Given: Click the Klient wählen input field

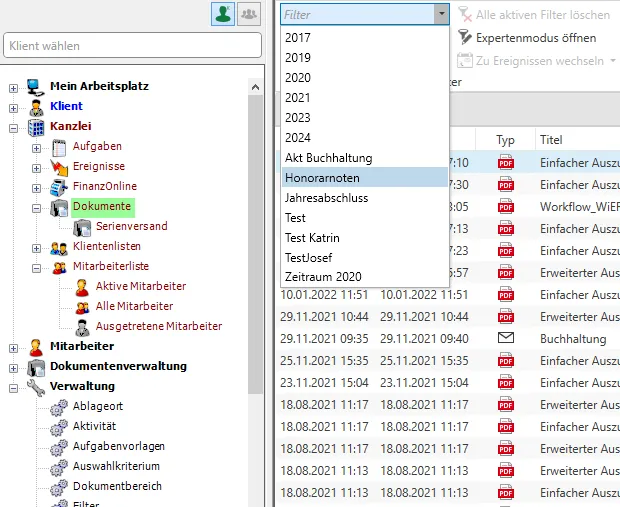Looking at the screenshot, I should (132, 45).
